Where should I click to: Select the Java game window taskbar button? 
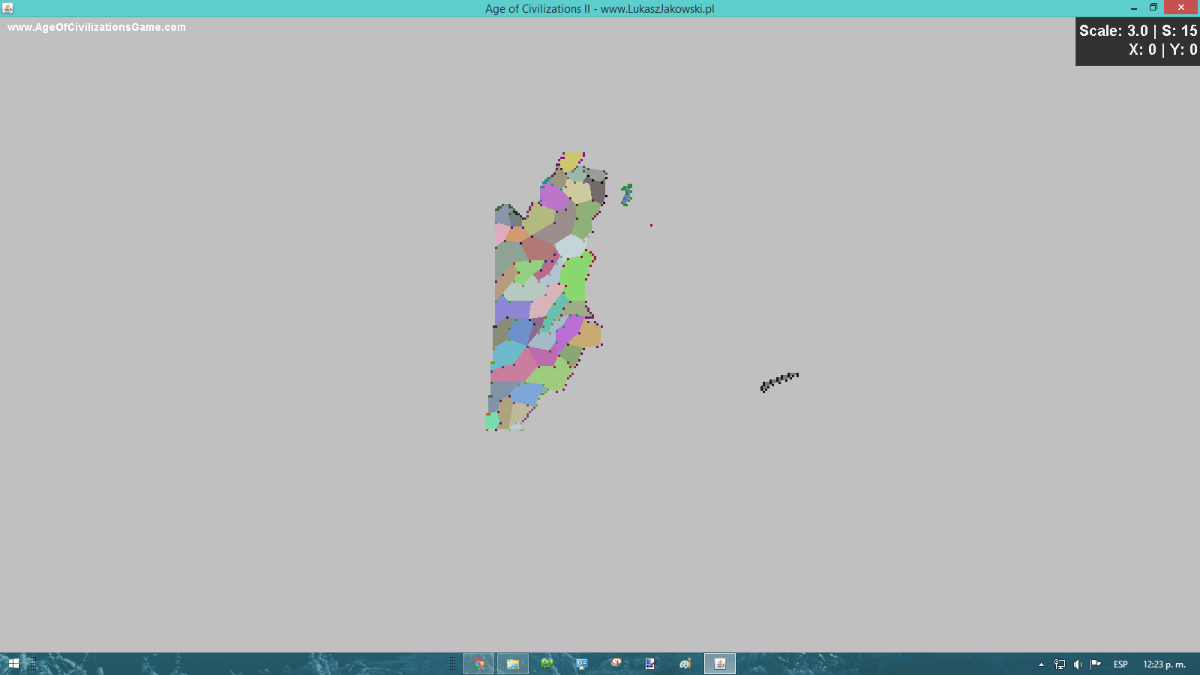click(x=720, y=664)
